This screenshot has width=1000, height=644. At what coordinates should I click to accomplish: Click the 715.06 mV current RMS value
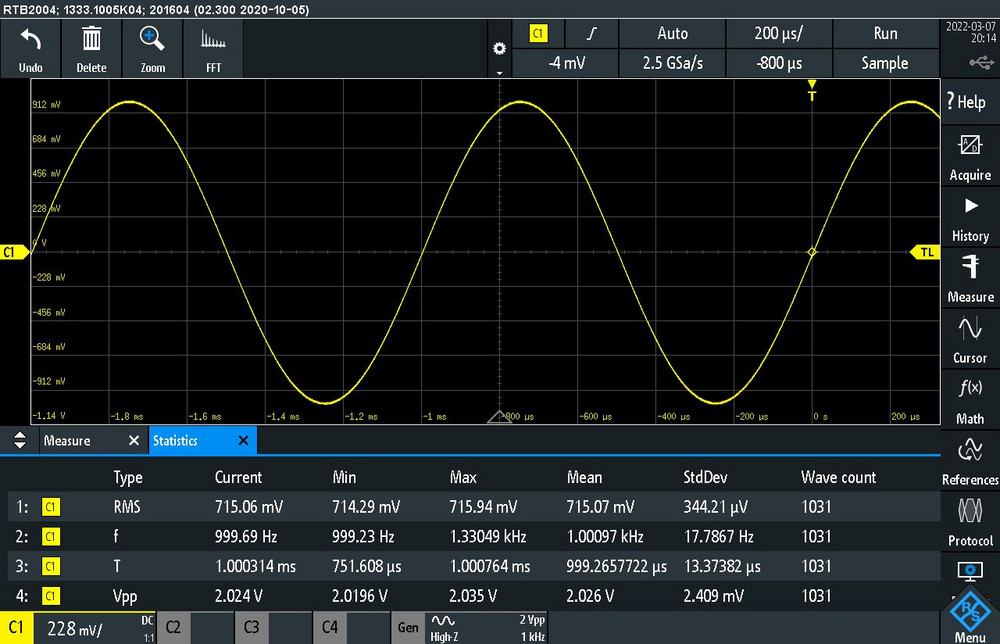249,507
